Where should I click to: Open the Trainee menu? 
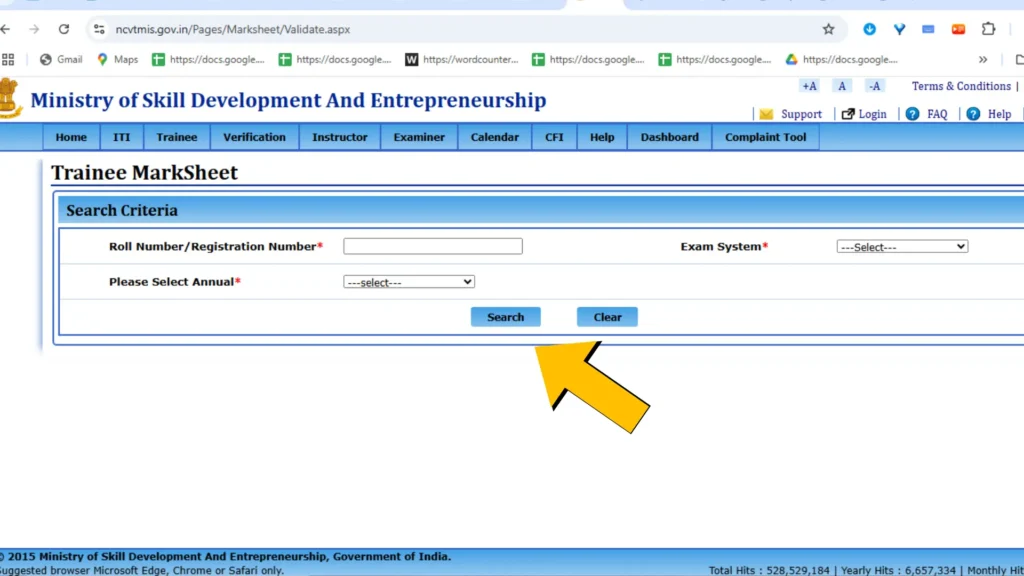(x=176, y=137)
